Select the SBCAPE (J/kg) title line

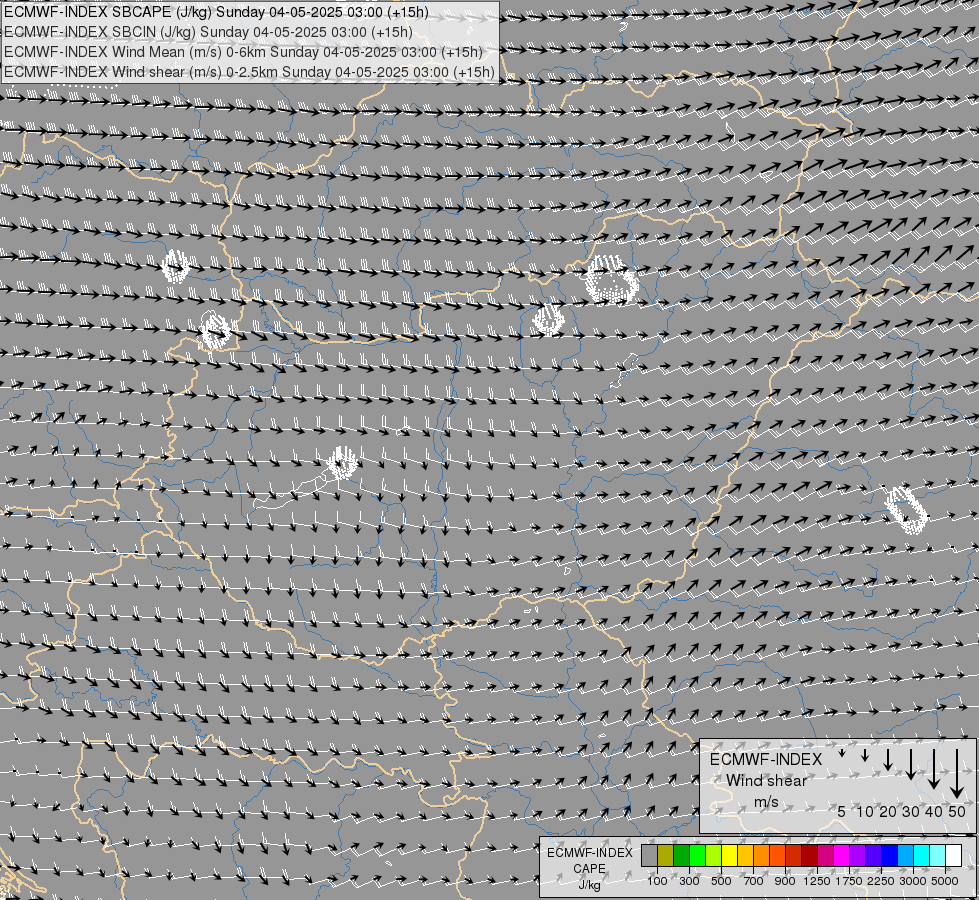click(x=217, y=12)
